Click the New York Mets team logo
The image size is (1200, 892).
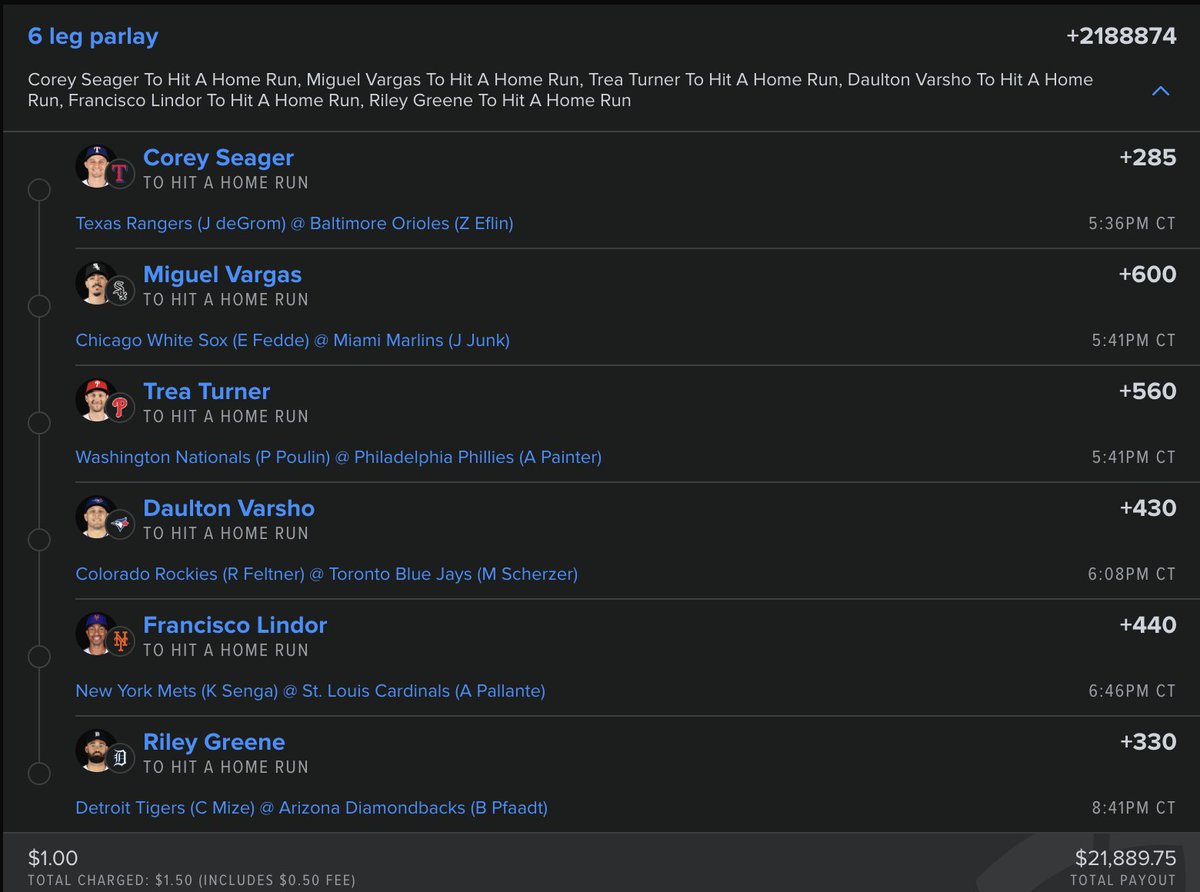[x=120, y=642]
